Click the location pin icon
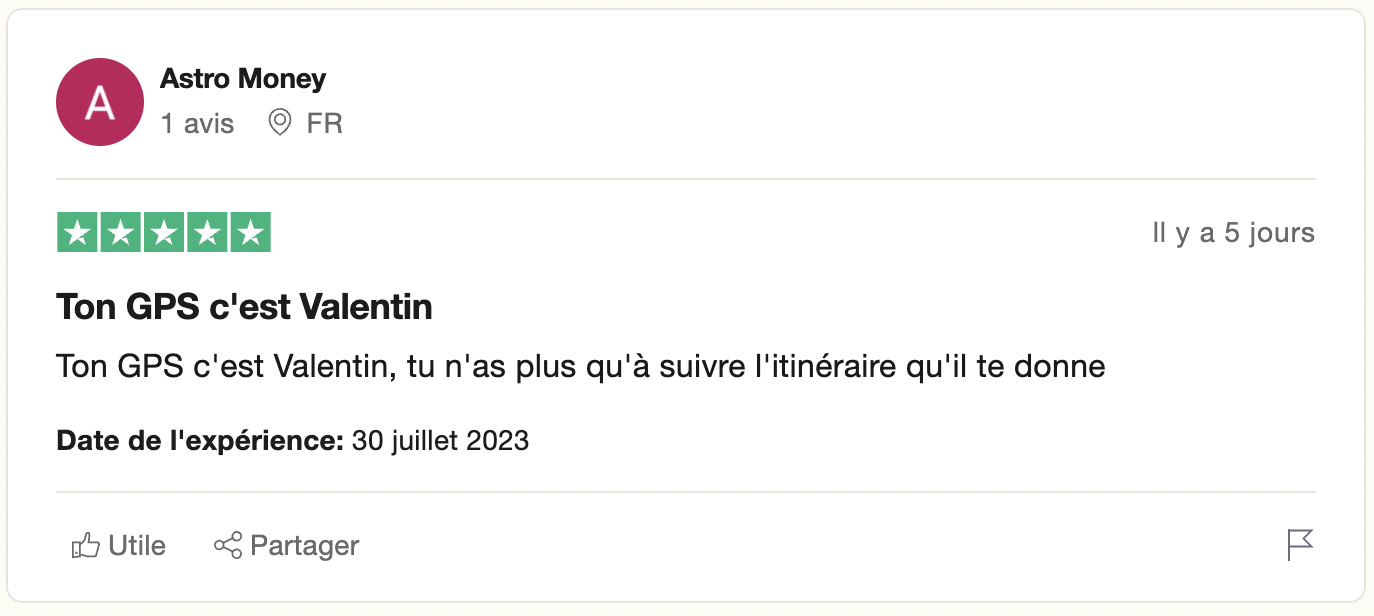 click(x=280, y=123)
